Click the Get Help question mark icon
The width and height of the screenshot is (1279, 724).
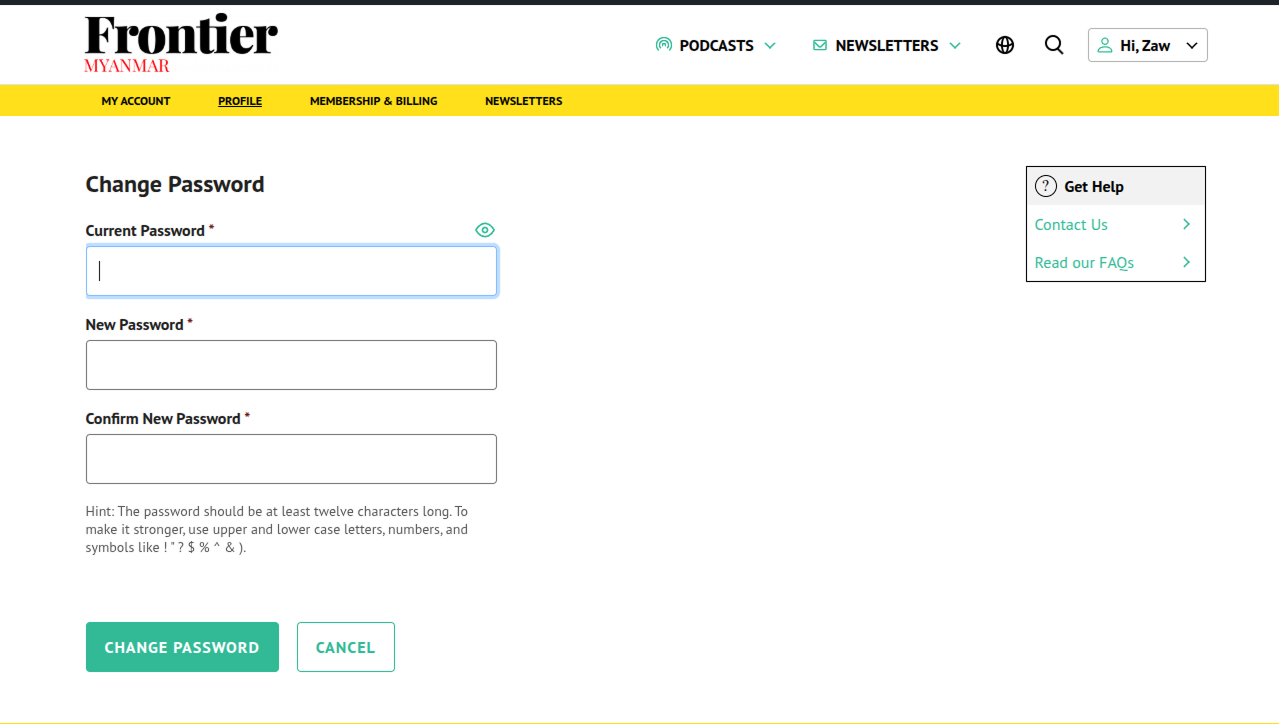(x=1045, y=186)
